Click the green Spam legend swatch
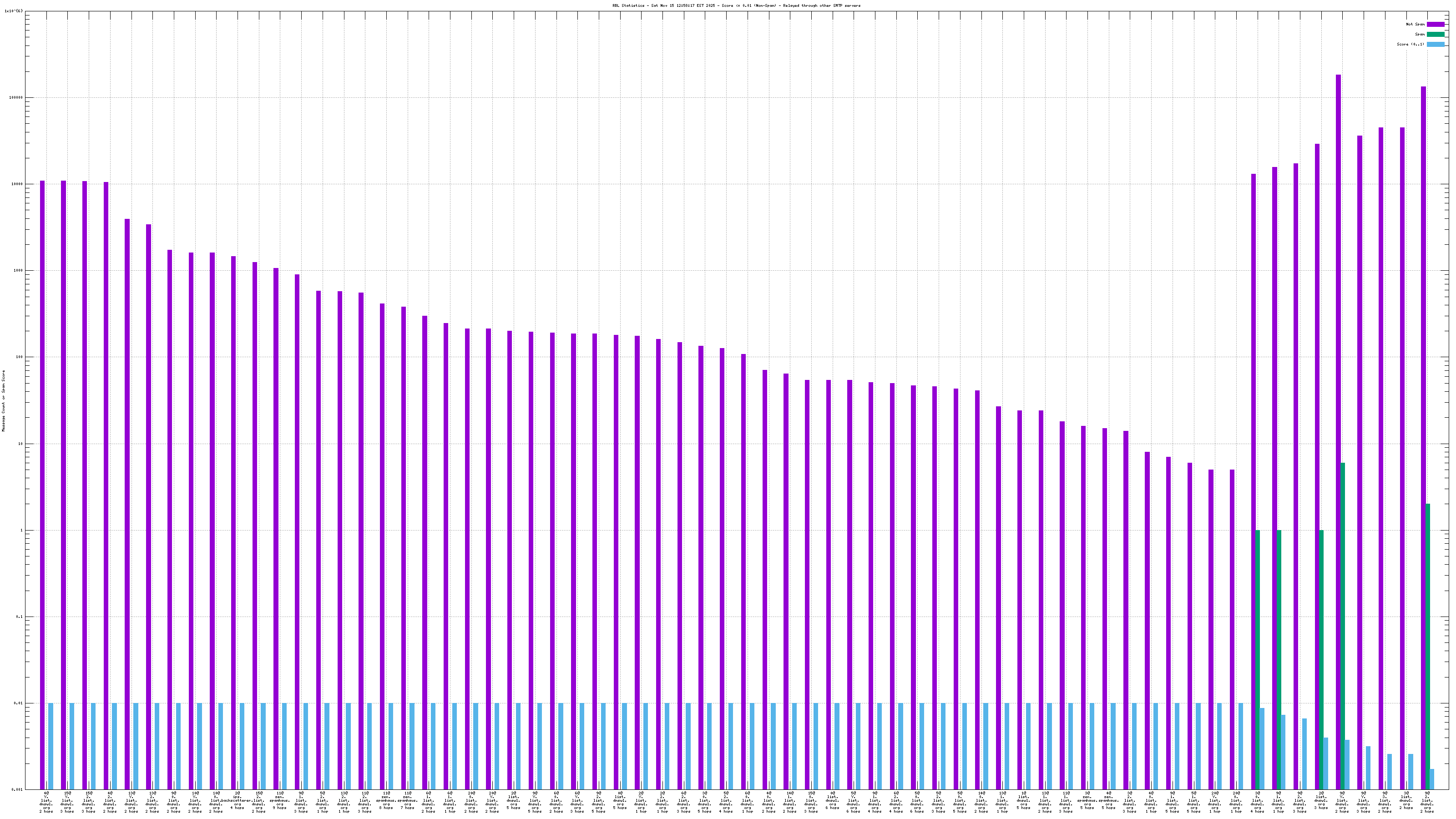 point(1435,35)
